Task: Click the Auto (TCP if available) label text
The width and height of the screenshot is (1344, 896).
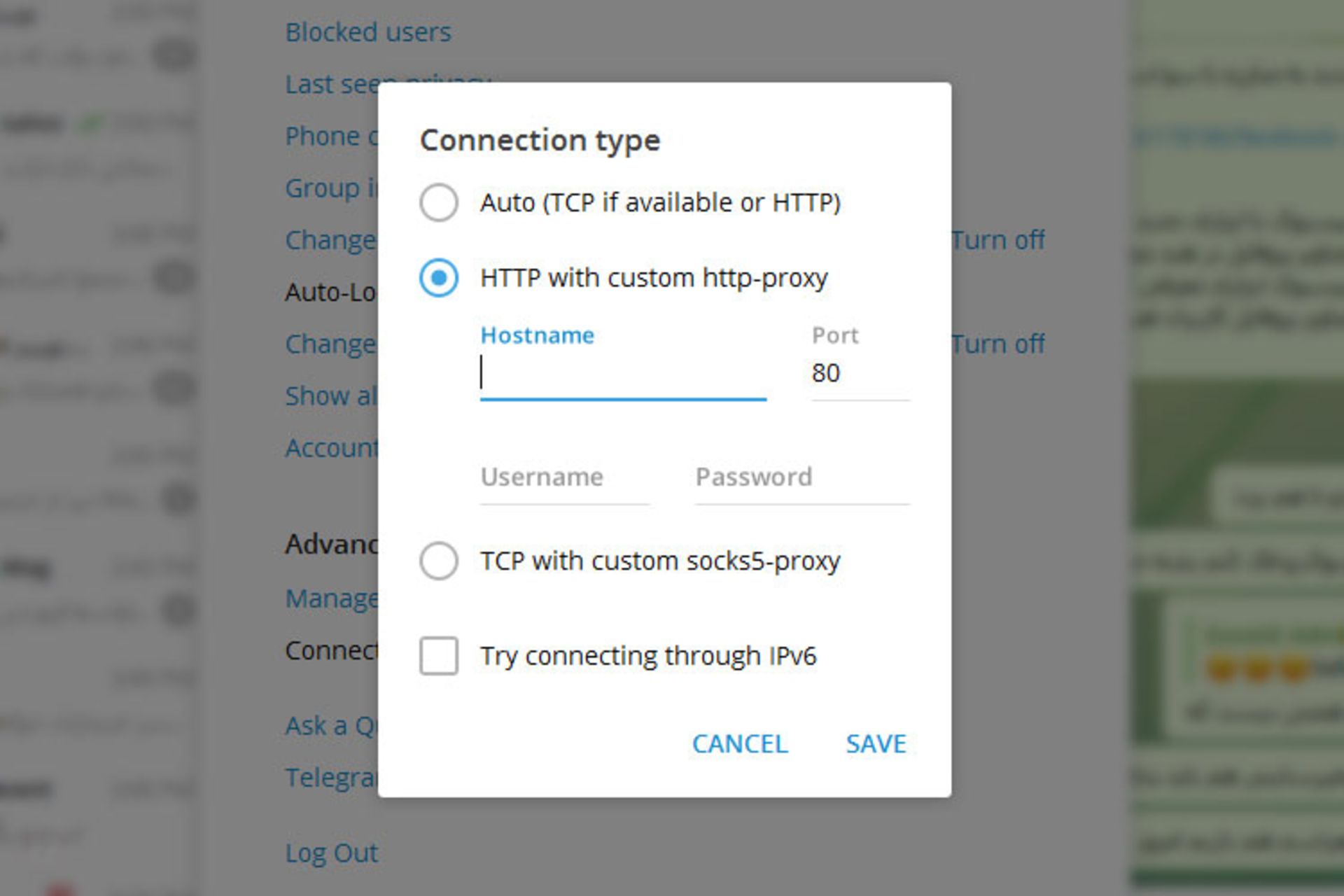Action: click(659, 203)
